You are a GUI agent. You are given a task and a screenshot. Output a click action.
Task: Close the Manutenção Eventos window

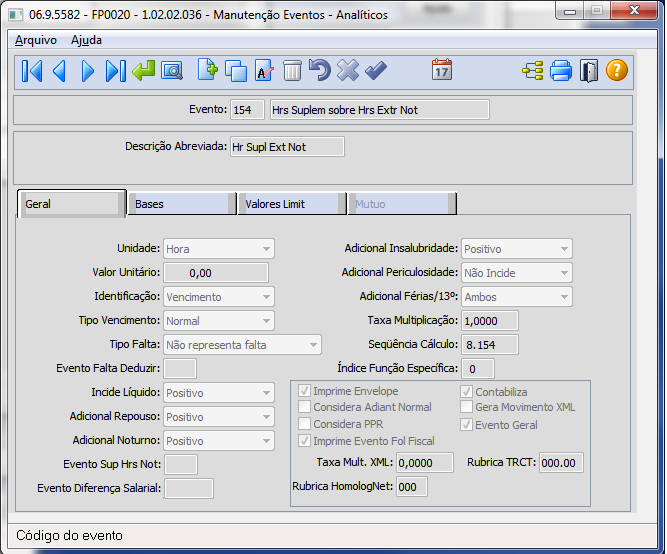coord(634,11)
